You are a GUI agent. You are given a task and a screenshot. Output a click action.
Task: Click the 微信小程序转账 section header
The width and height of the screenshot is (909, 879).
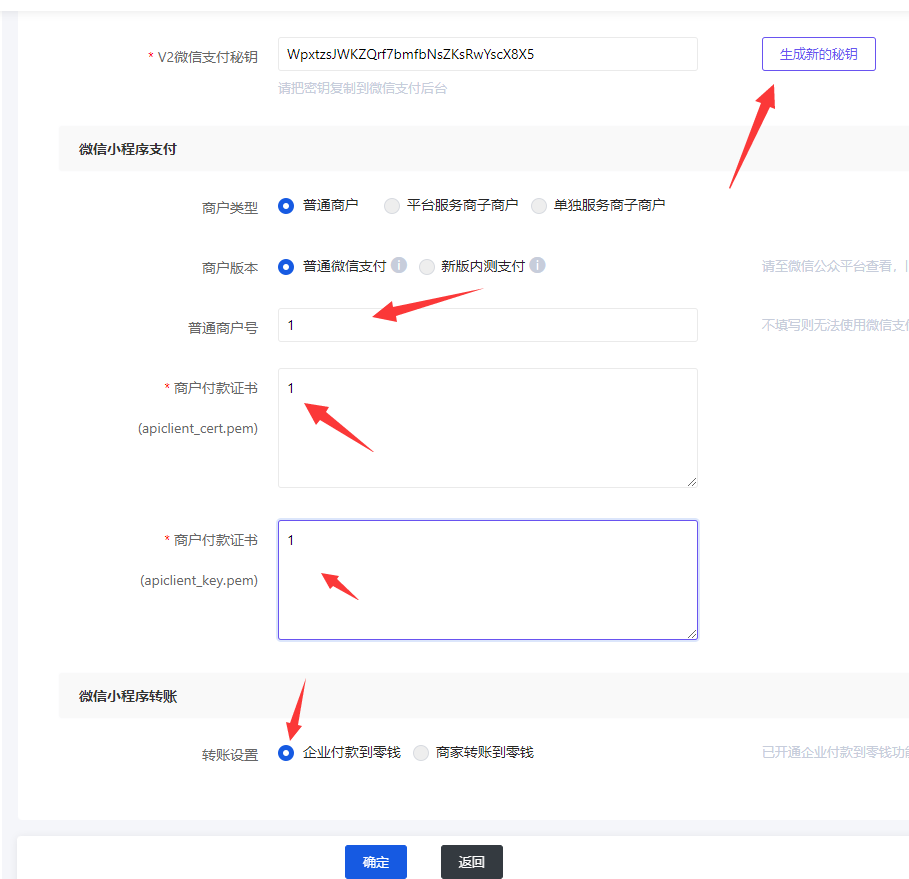(x=128, y=696)
